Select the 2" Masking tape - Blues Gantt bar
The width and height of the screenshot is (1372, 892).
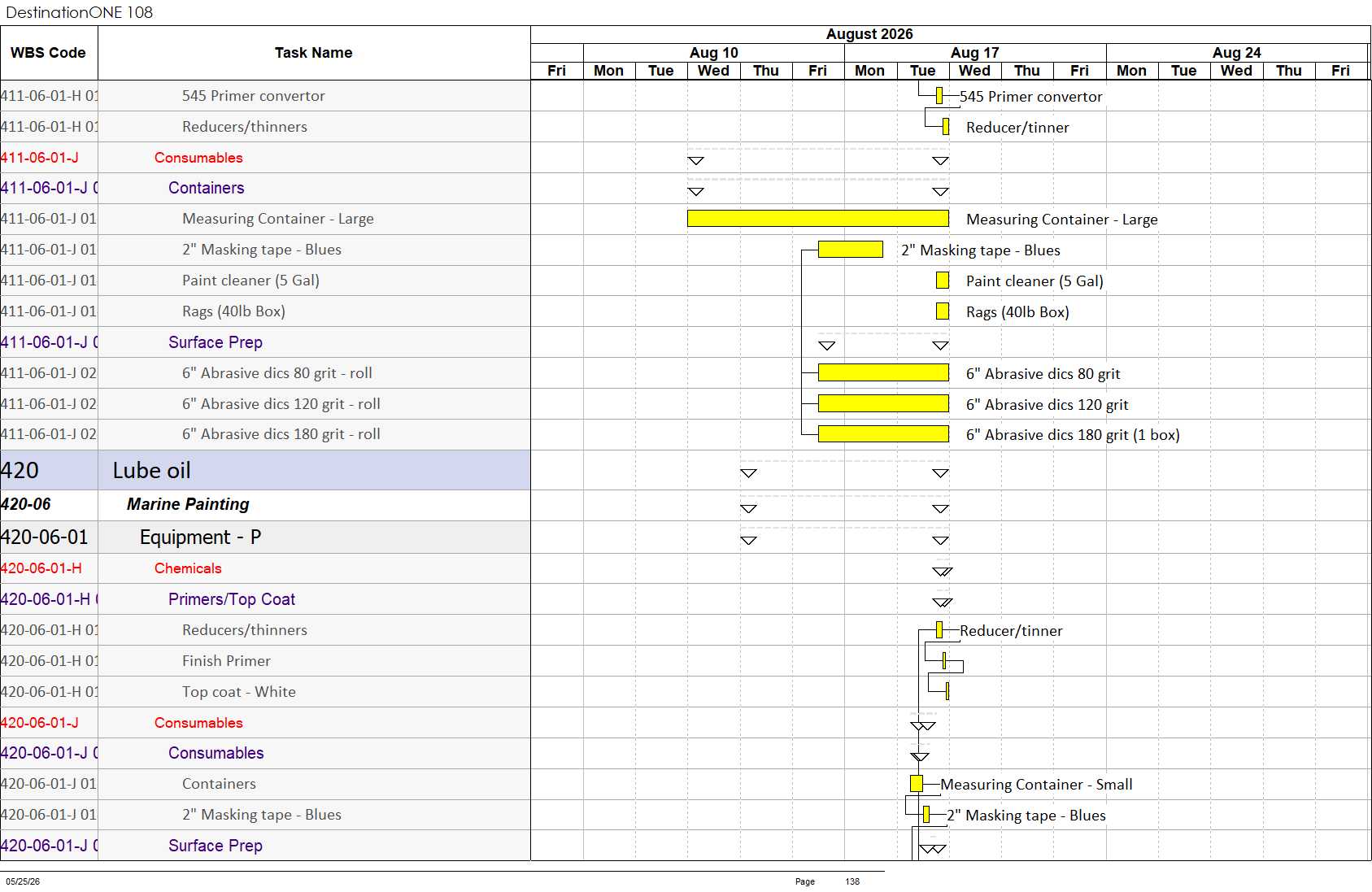[850, 250]
